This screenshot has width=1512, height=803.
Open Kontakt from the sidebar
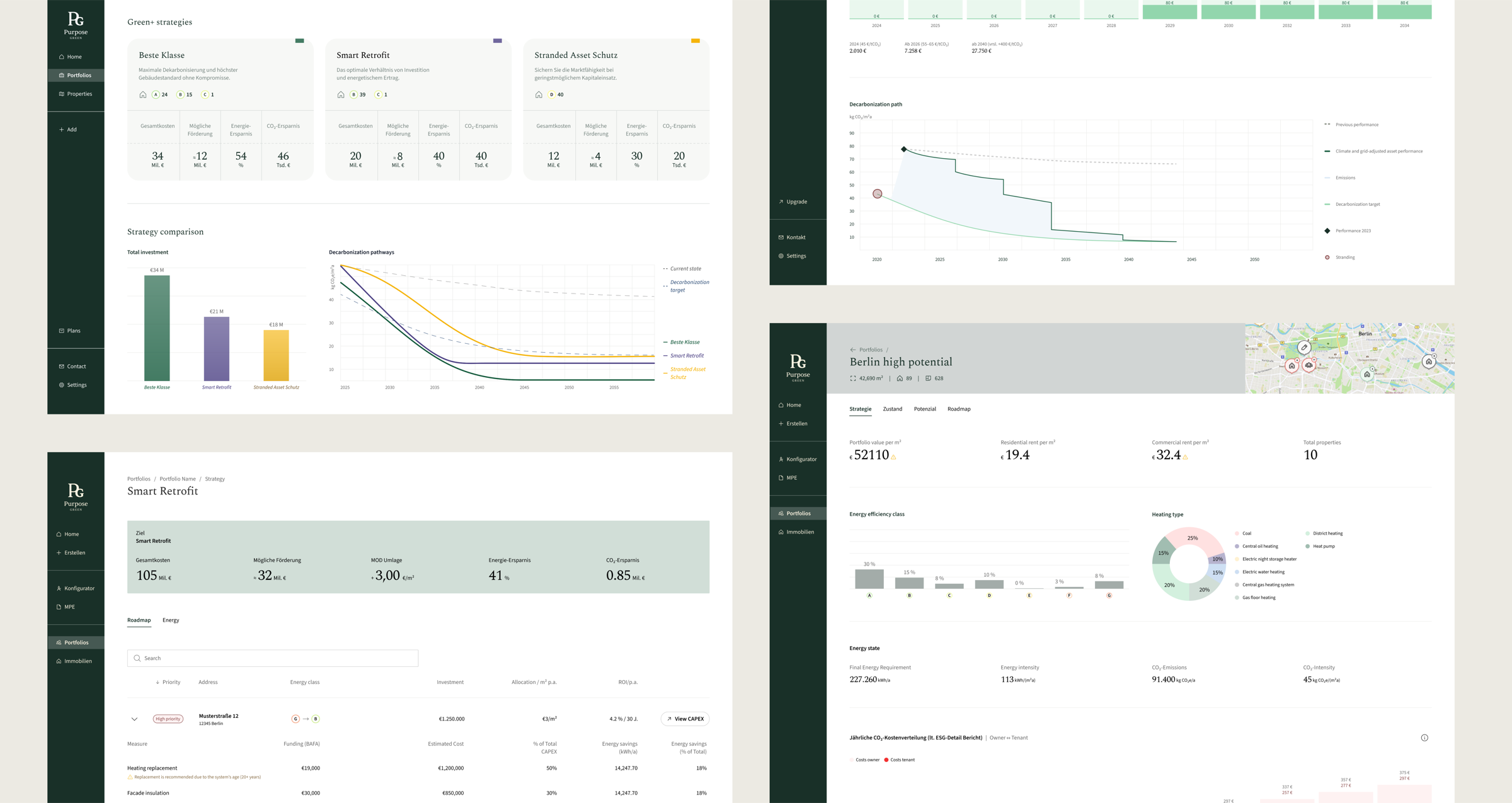pos(793,237)
